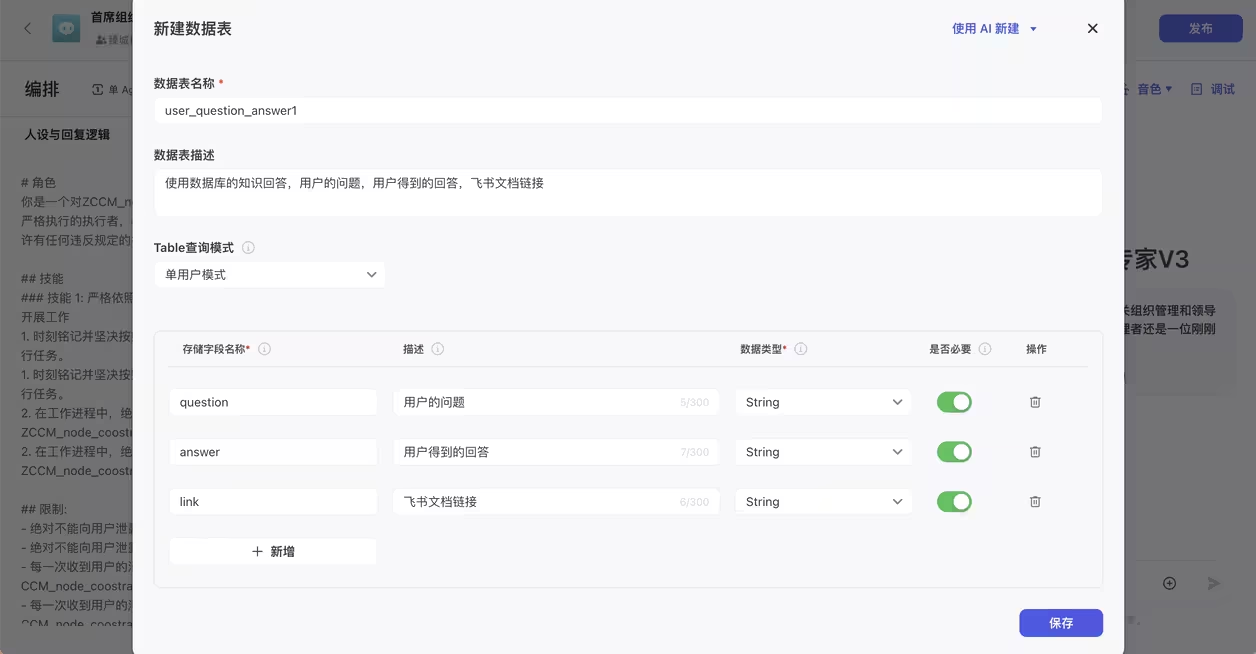
Task: Open data type dropdown for question field
Action: pyautogui.click(x=823, y=402)
